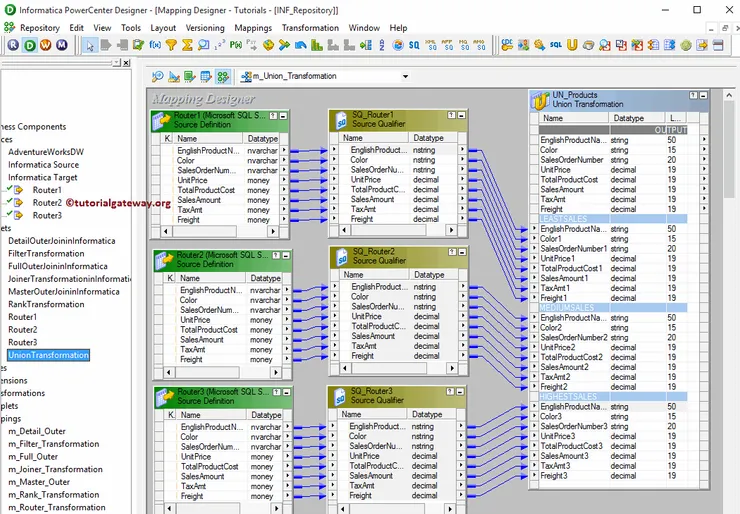
Task: Open the Mappings menu
Action: pyautogui.click(x=253, y=28)
